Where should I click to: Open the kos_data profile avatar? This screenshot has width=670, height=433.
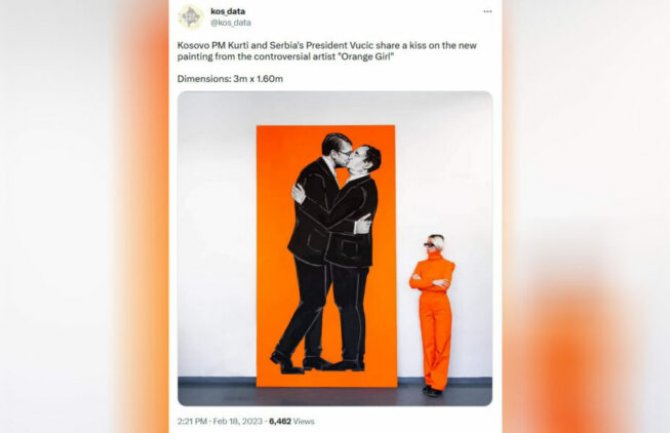pyautogui.click(x=191, y=17)
